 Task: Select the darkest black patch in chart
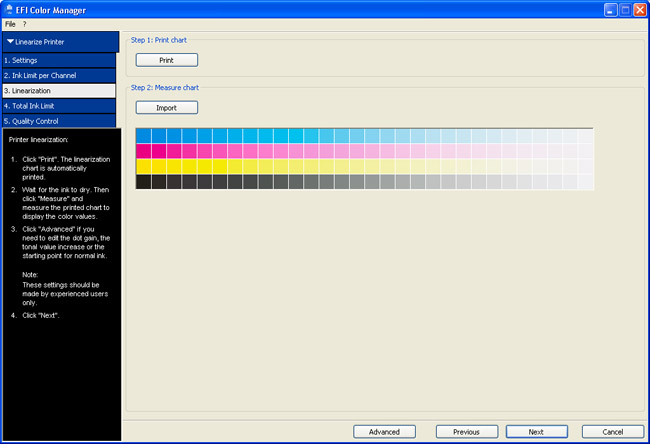143,182
